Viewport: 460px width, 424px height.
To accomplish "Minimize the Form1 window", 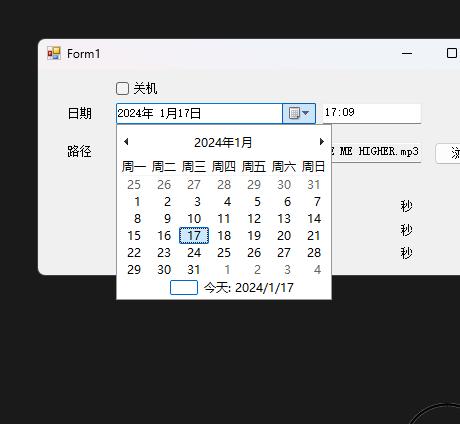I will tap(407, 53).
